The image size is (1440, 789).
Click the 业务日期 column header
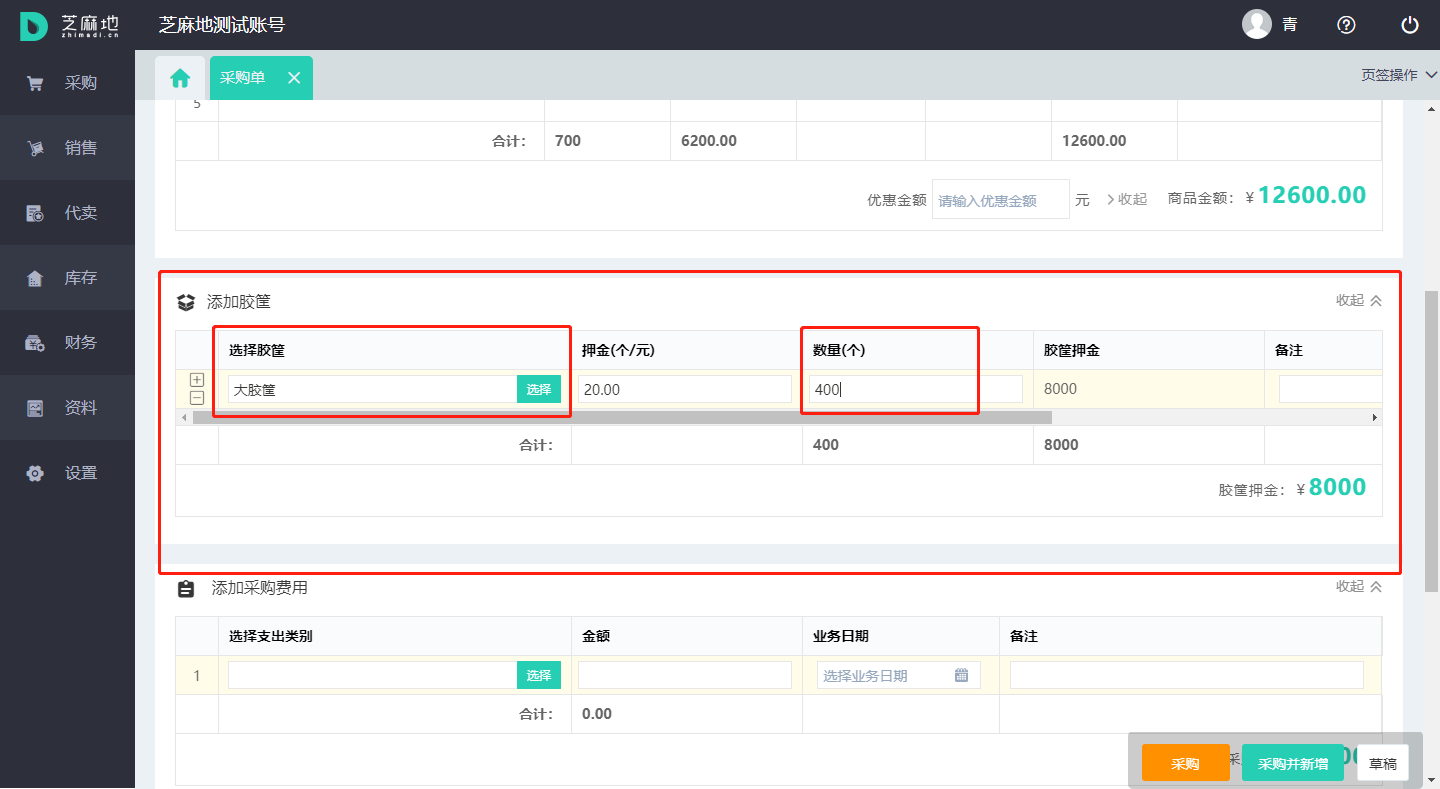[841, 636]
